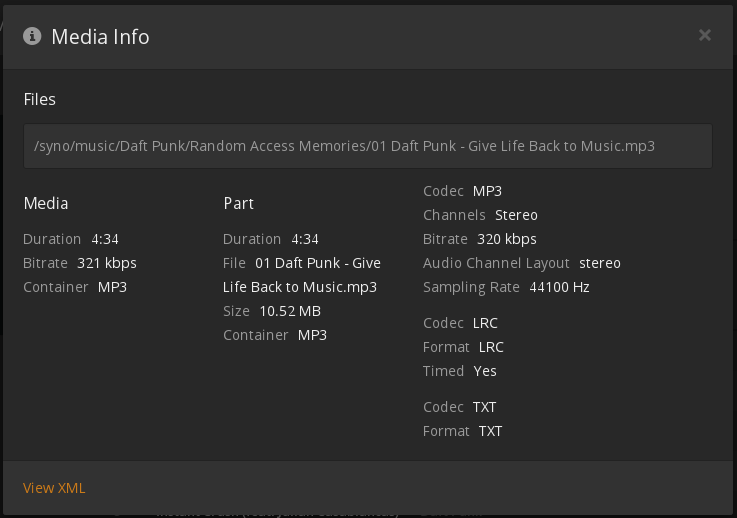Click the Part section heading
Image resolution: width=737 pixels, height=518 pixels.
[239, 203]
